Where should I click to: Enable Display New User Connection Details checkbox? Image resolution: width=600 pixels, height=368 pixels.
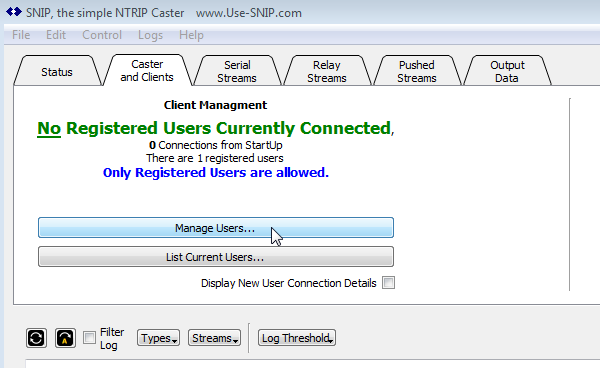click(388, 283)
